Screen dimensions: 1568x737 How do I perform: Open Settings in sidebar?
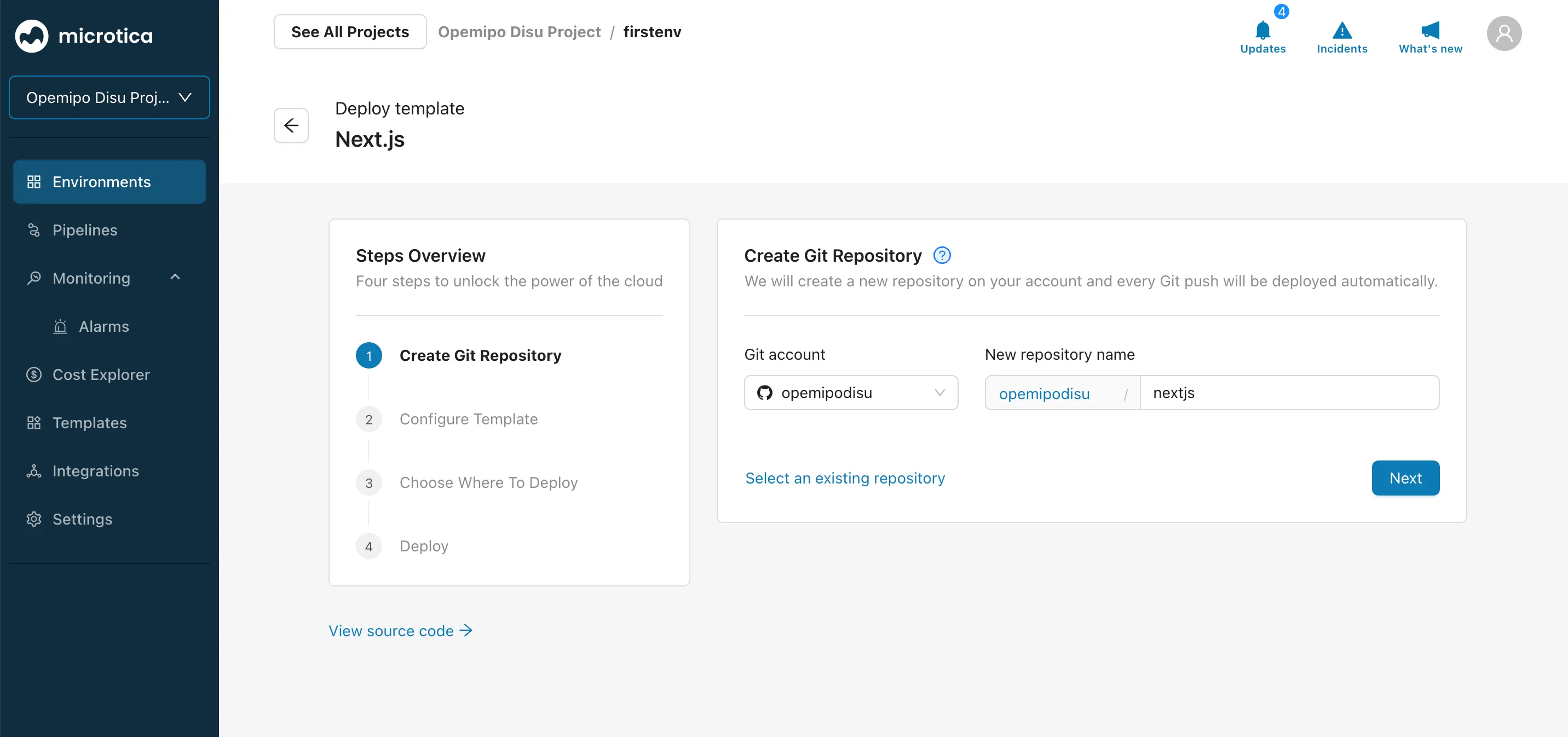109,519
